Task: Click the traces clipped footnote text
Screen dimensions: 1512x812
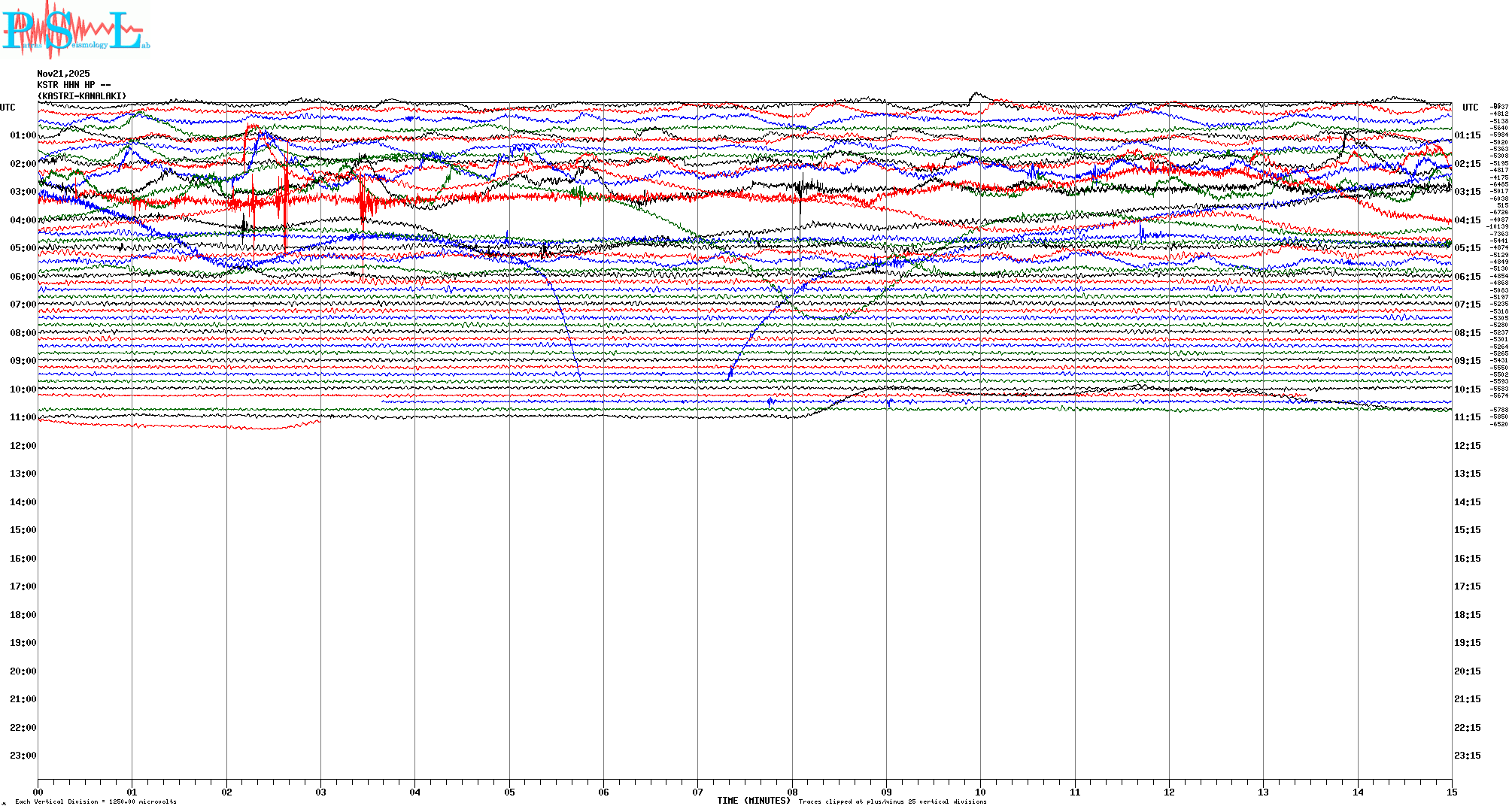Action: 892,801
